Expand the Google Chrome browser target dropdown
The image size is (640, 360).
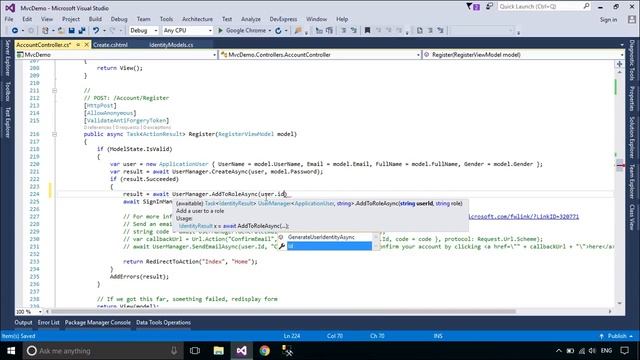[270, 31]
